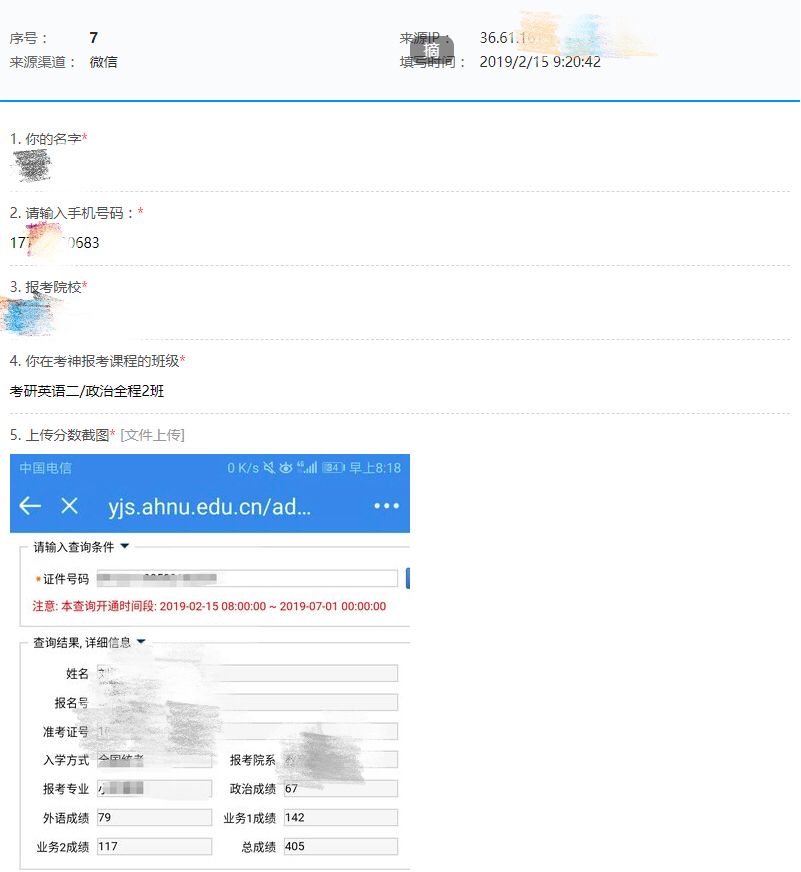Click the 早上8:18 time in the status bar
This screenshot has height=872, width=801.
(376, 467)
